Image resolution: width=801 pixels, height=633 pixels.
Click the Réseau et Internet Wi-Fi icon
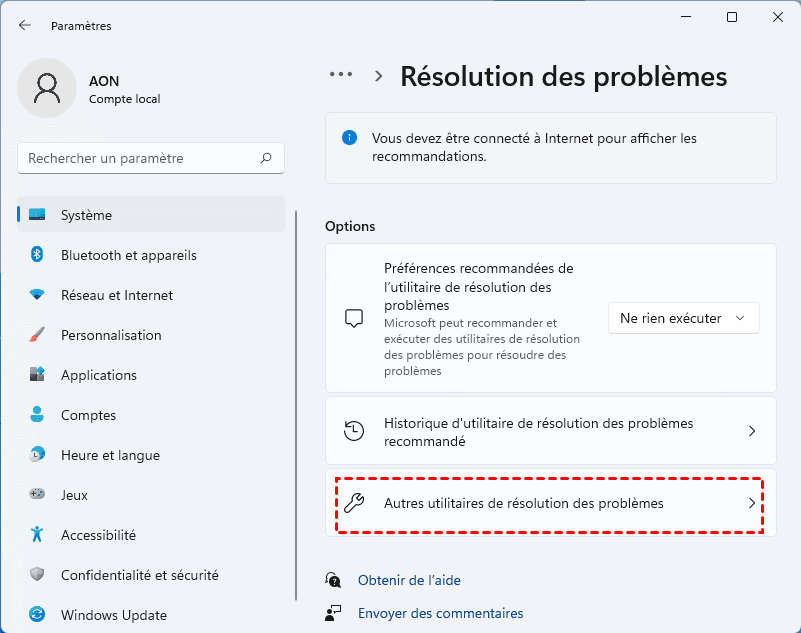point(37,295)
